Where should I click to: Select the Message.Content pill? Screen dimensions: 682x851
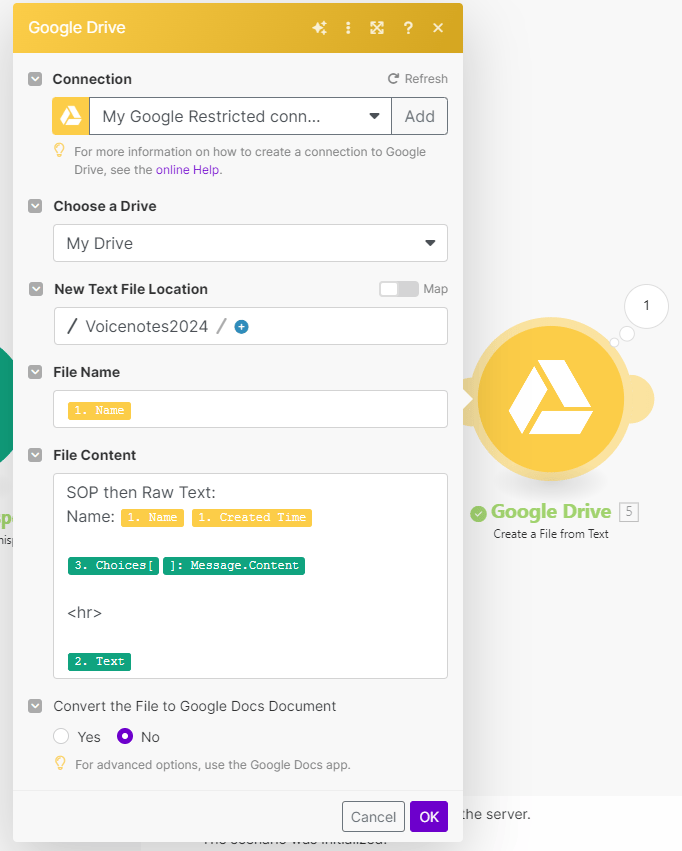(x=234, y=566)
